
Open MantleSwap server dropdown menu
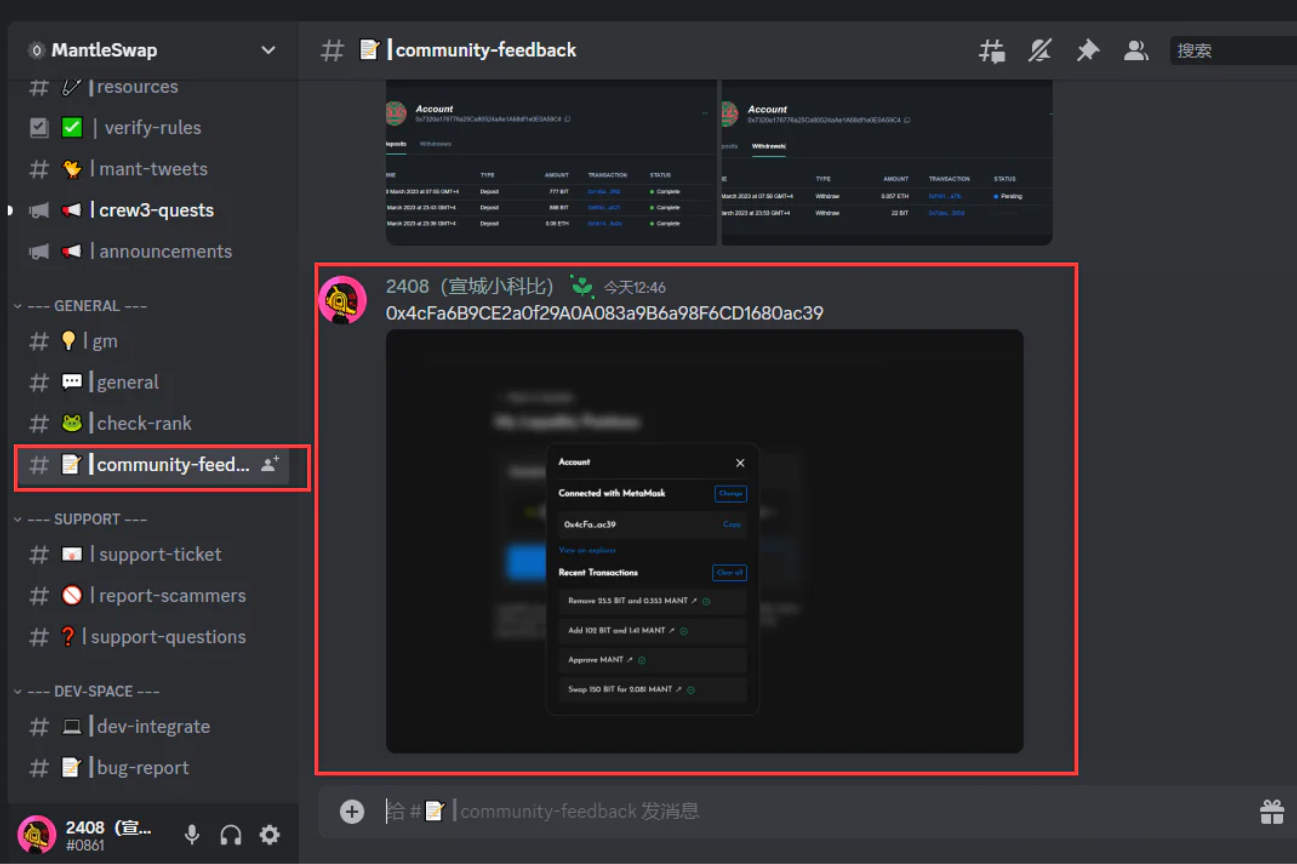268,50
